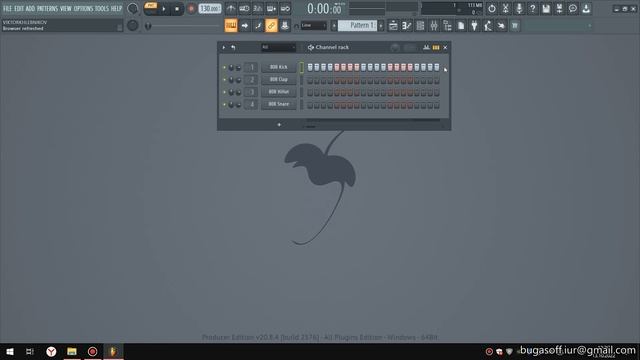This screenshot has height=360, width=640.
Task: Click the render as audio icon
Action: 559,9
